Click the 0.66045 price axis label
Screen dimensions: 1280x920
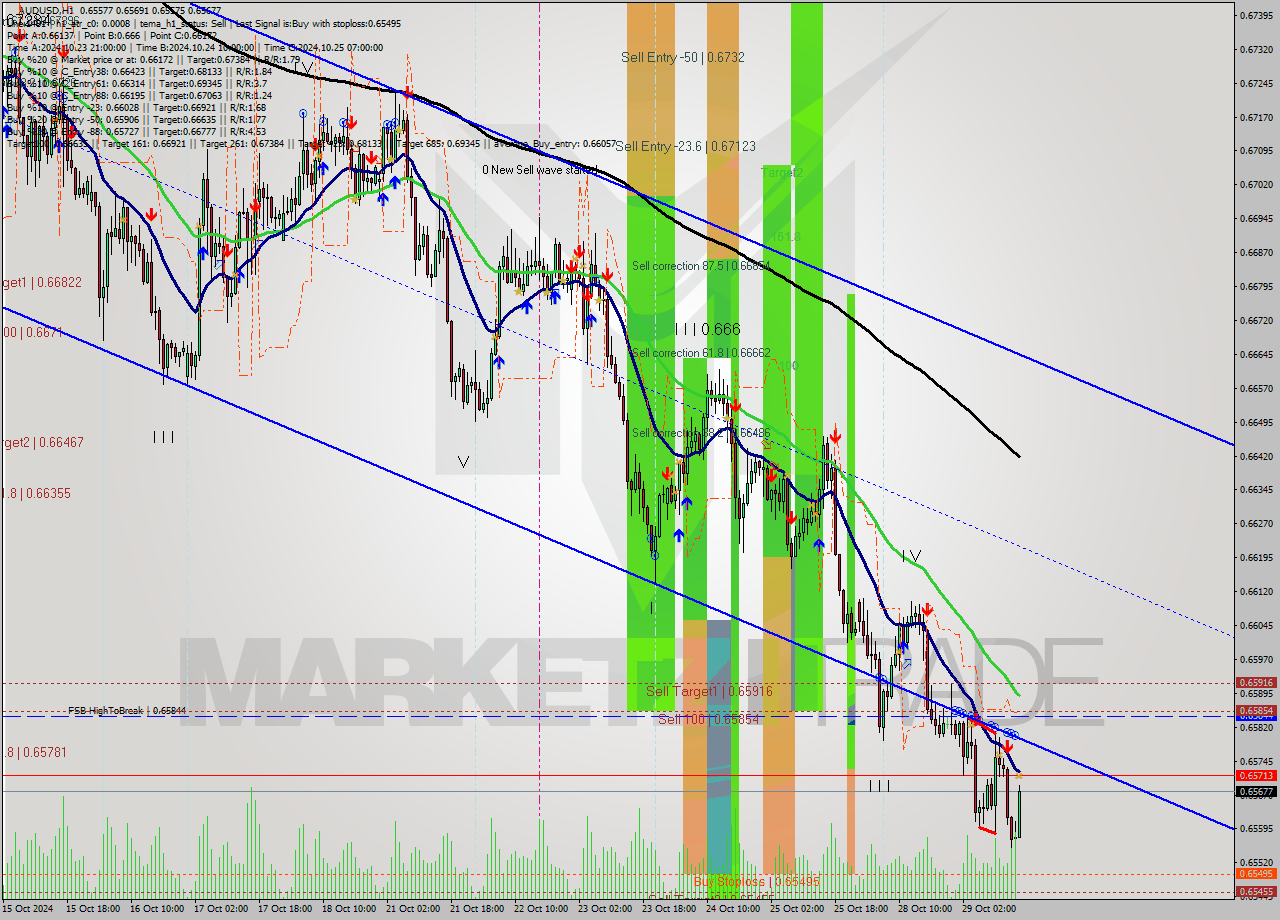1257,626
